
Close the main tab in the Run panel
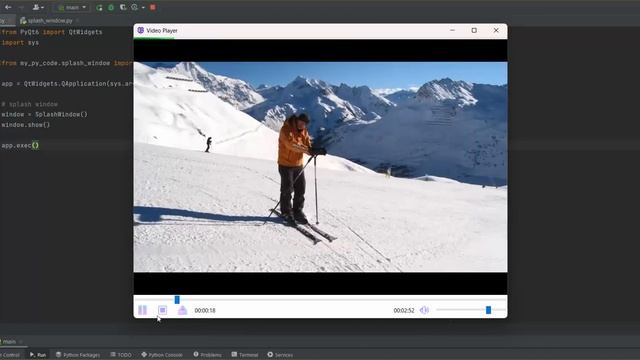(x=21, y=342)
